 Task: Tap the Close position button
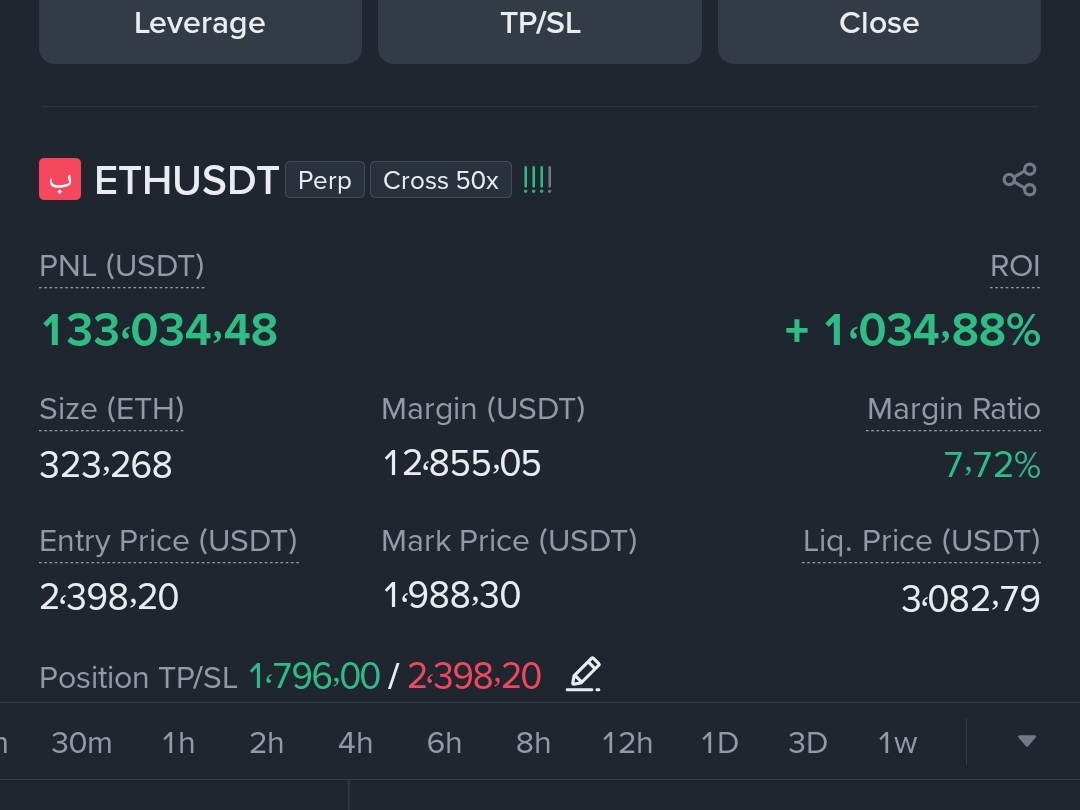pos(879,28)
